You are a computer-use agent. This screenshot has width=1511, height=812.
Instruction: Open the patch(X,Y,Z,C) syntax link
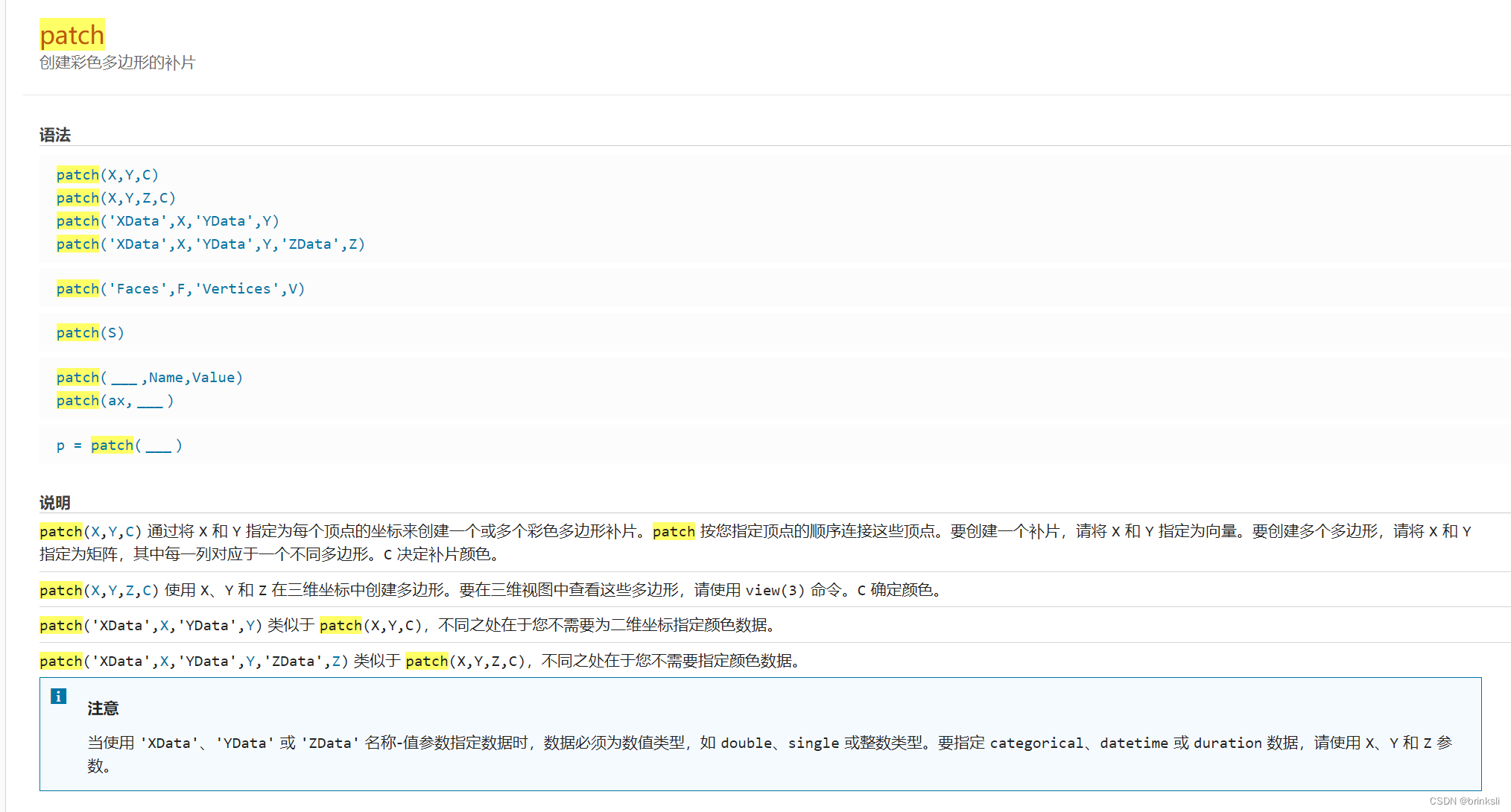click(115, 198)
